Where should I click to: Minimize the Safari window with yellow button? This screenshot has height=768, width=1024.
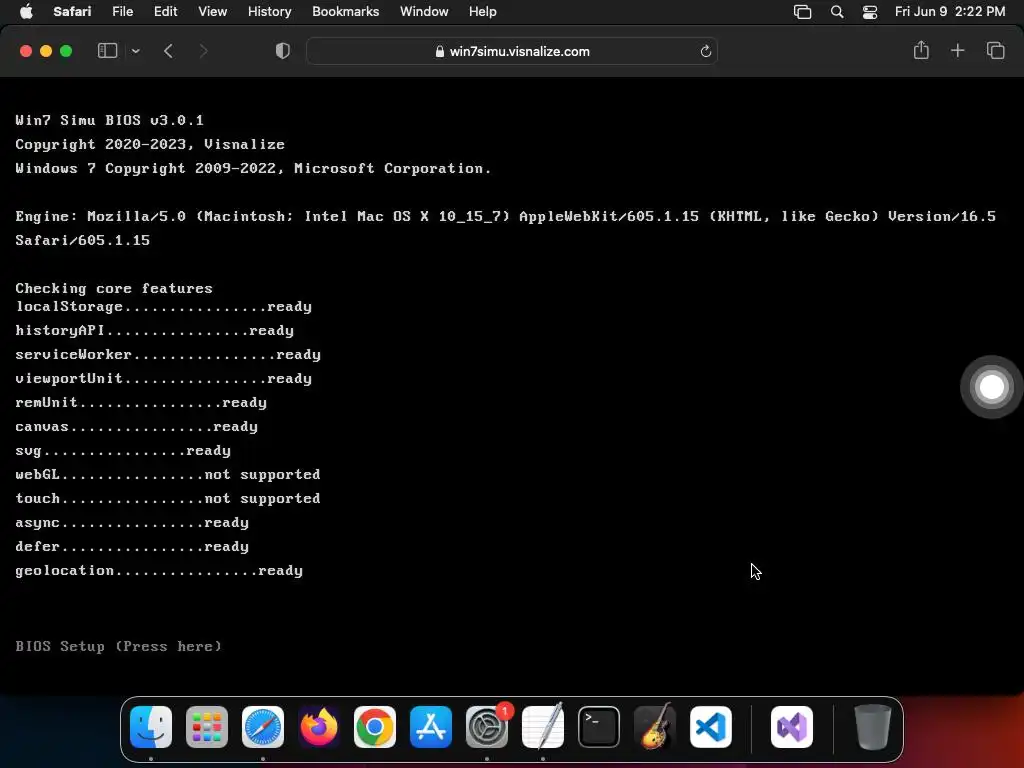click(x=46, y=51)
